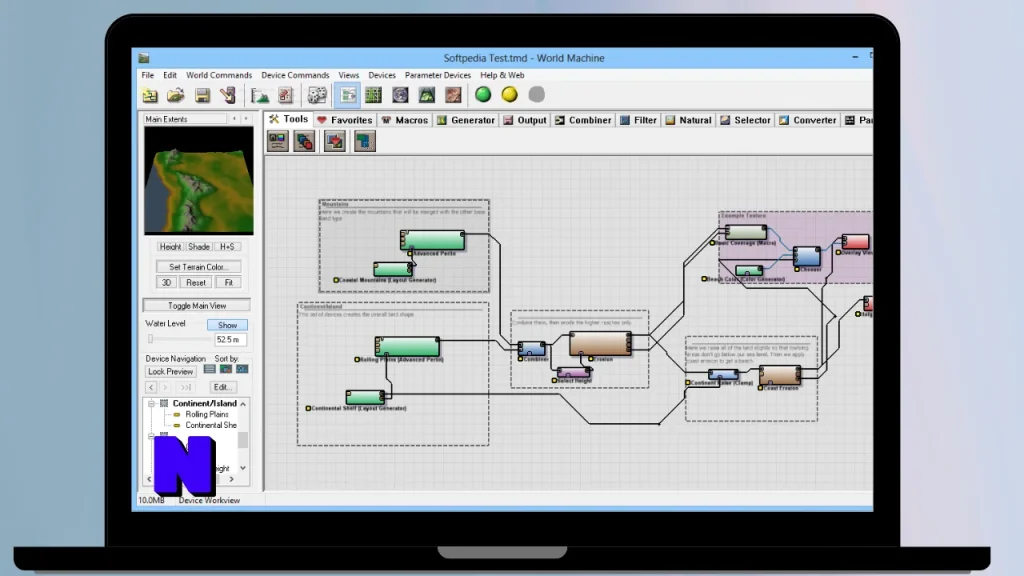Screen dimensions: 1024x576
Task: Toggle Height preview mode
Action: 170,247
